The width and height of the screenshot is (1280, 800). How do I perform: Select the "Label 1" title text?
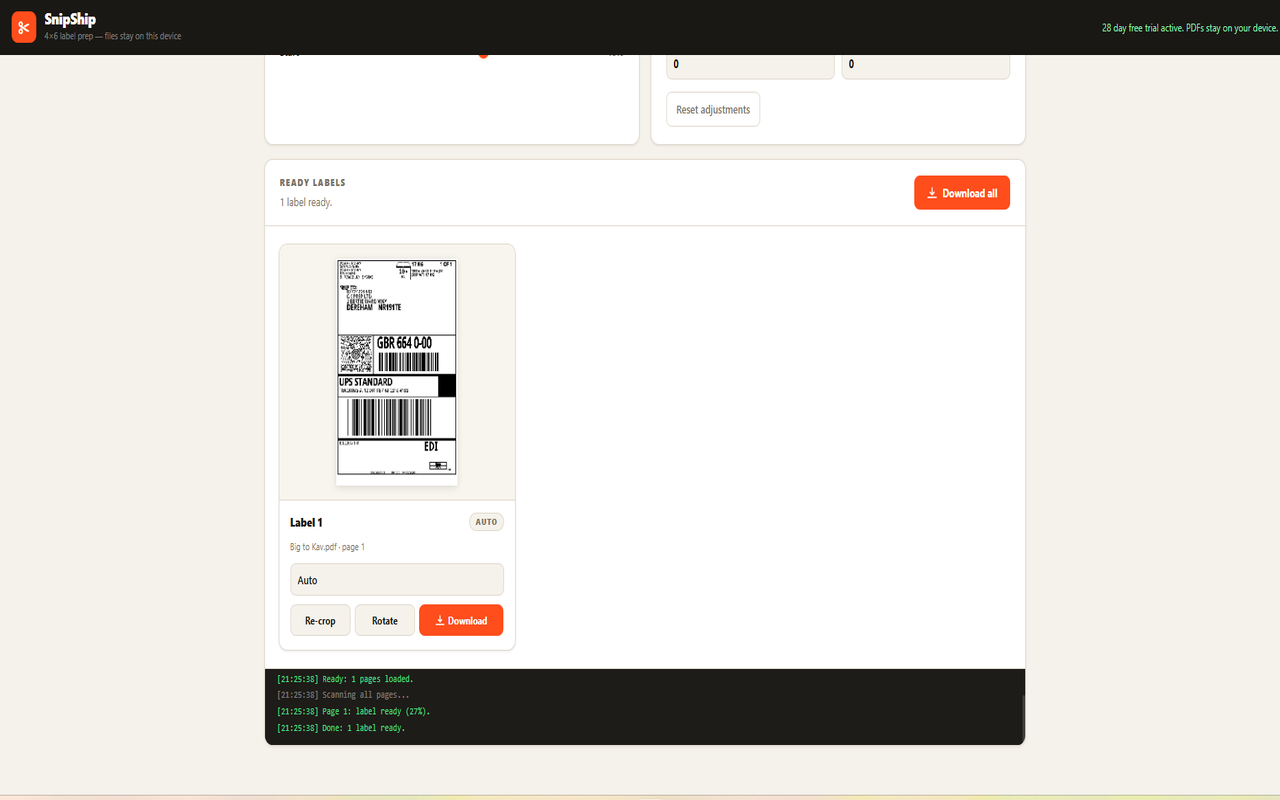point(306,522)
